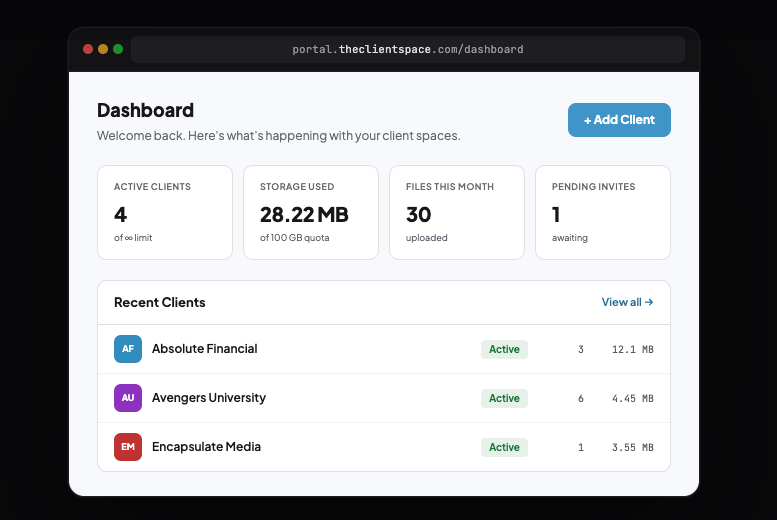Open the Absolute Financial client name
The width and height of the screenshot is (777, 520).
(x=205, y=348)
